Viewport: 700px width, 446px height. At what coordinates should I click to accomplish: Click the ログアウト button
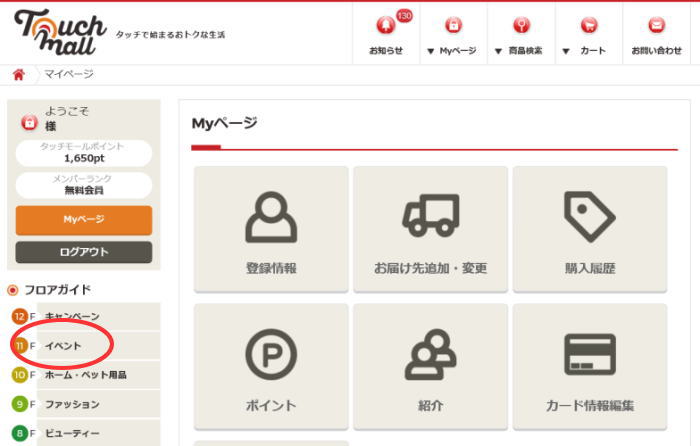[84, 252]
